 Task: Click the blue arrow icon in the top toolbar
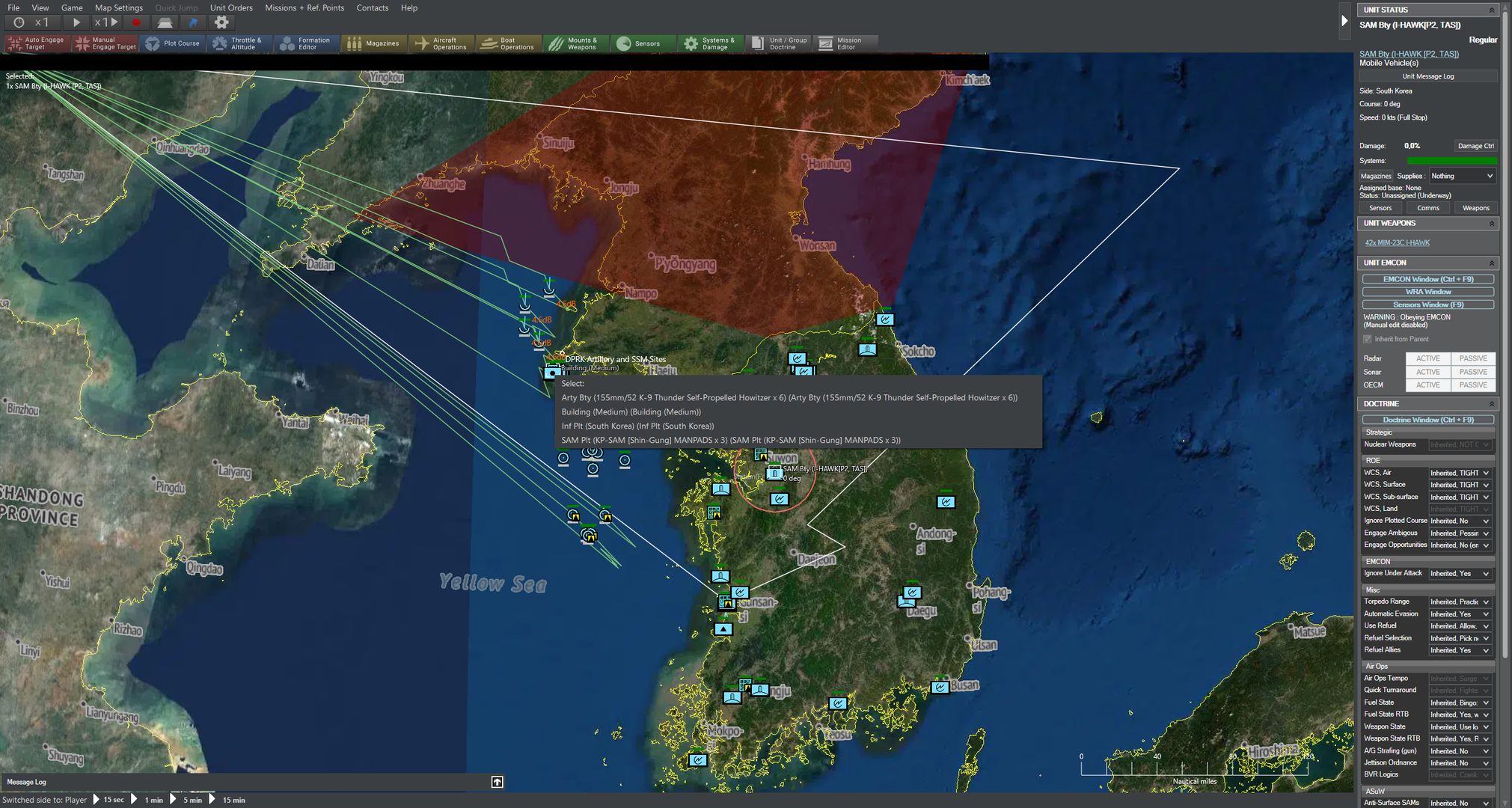pyautogui.click(x=193, y=22)
